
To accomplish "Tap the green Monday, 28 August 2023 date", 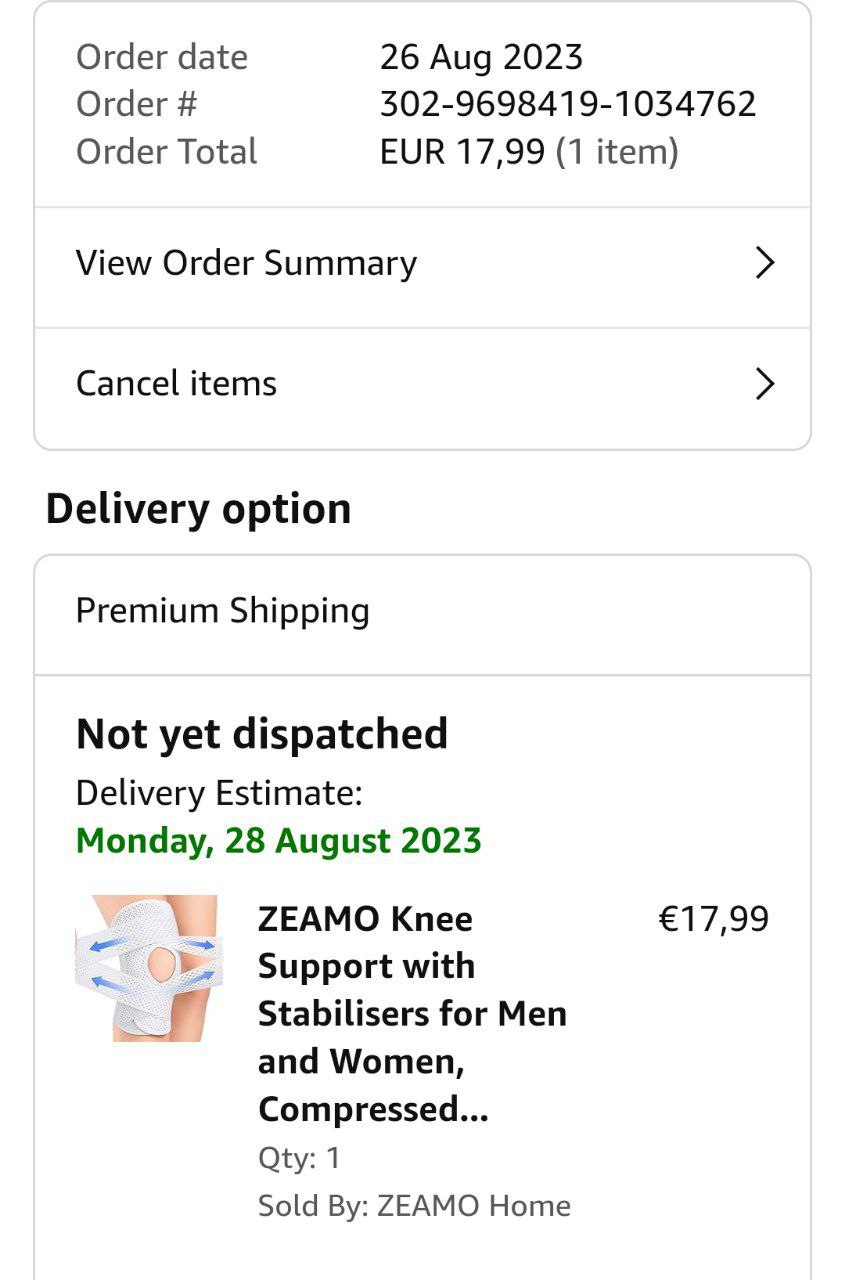I will tap(279, 841).
